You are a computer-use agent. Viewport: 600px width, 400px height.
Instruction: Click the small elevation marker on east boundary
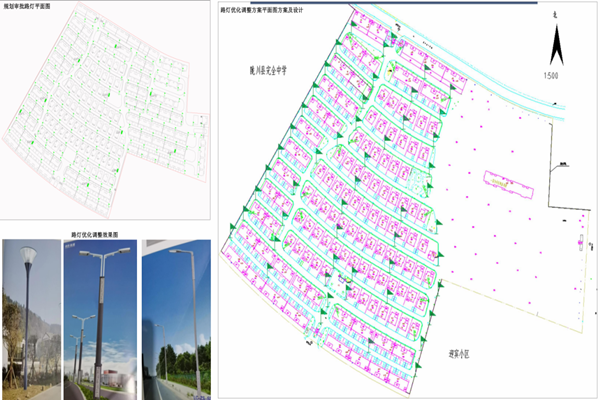click(564, 163)
